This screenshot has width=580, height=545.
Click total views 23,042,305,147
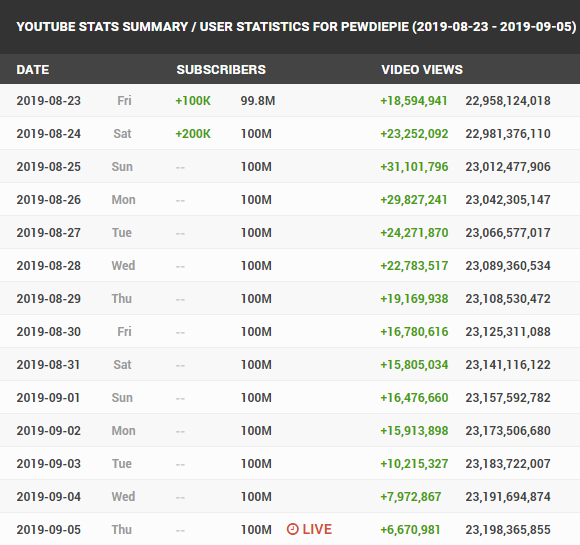click(x=508, y=199)
